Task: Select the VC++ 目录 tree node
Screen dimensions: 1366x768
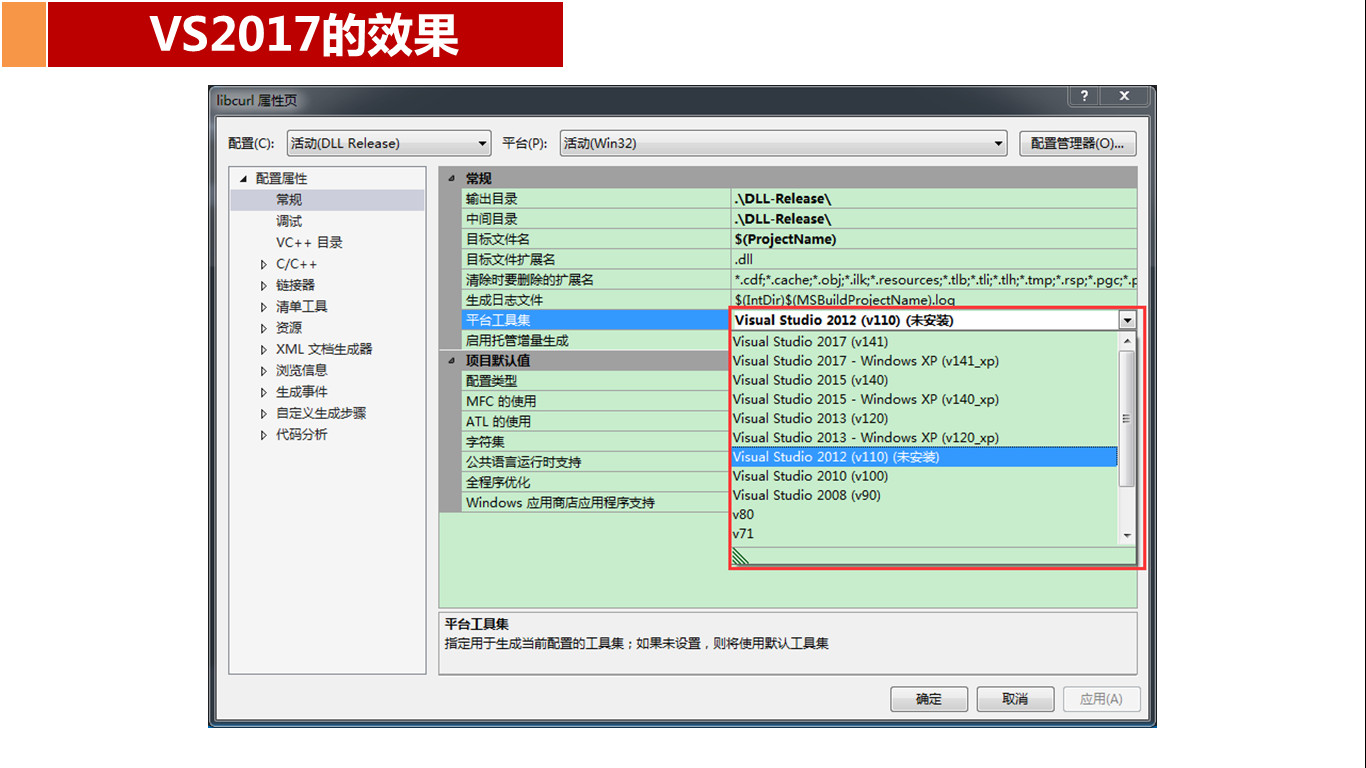Action: pyautogui.click(x=309, y=242)
